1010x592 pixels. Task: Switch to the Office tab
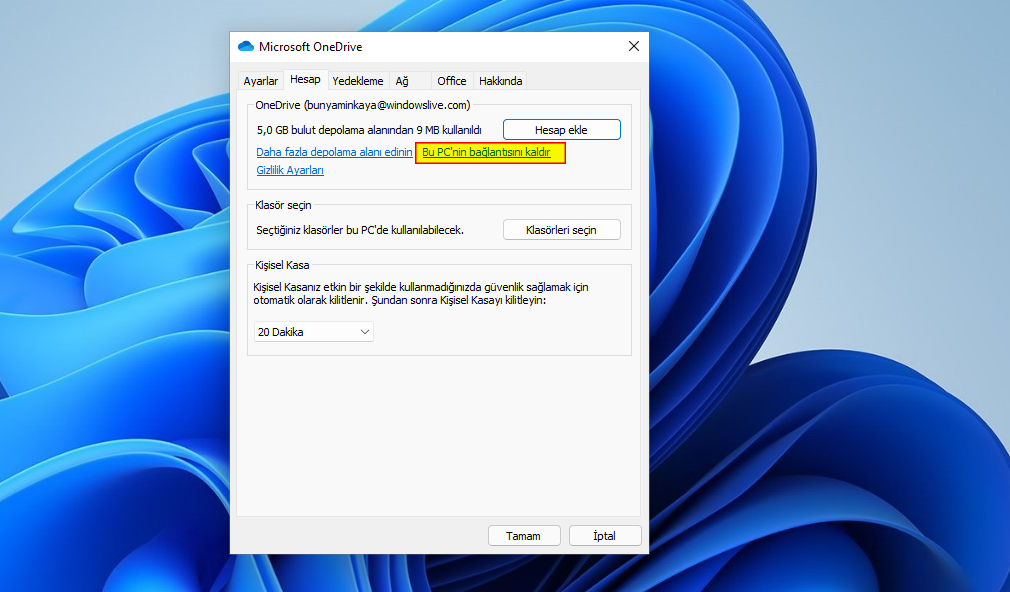tap(451, 80)
